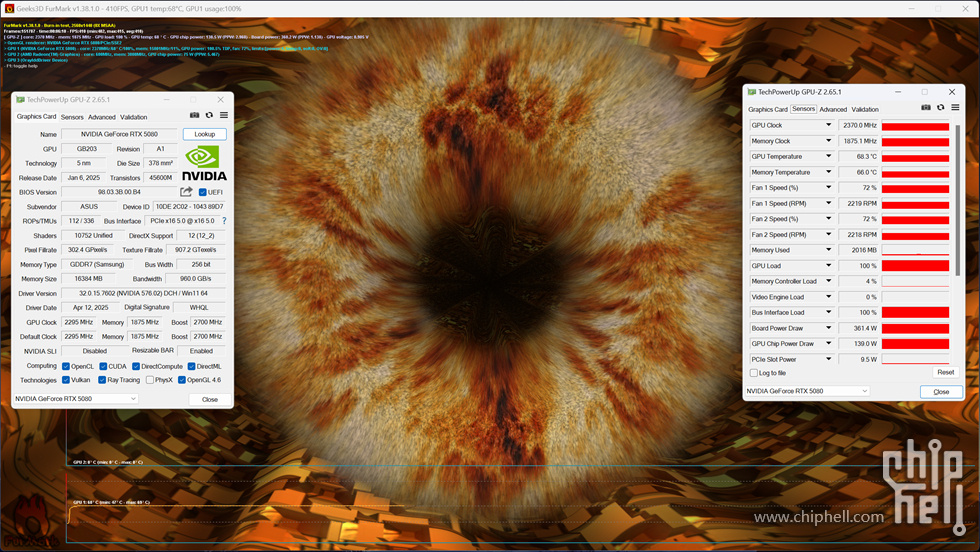Click the GPU Chip Power Draw value 139.0 W
Image resolution: width=980 pixels, height=552 pixels.
[x=858, y=343]
